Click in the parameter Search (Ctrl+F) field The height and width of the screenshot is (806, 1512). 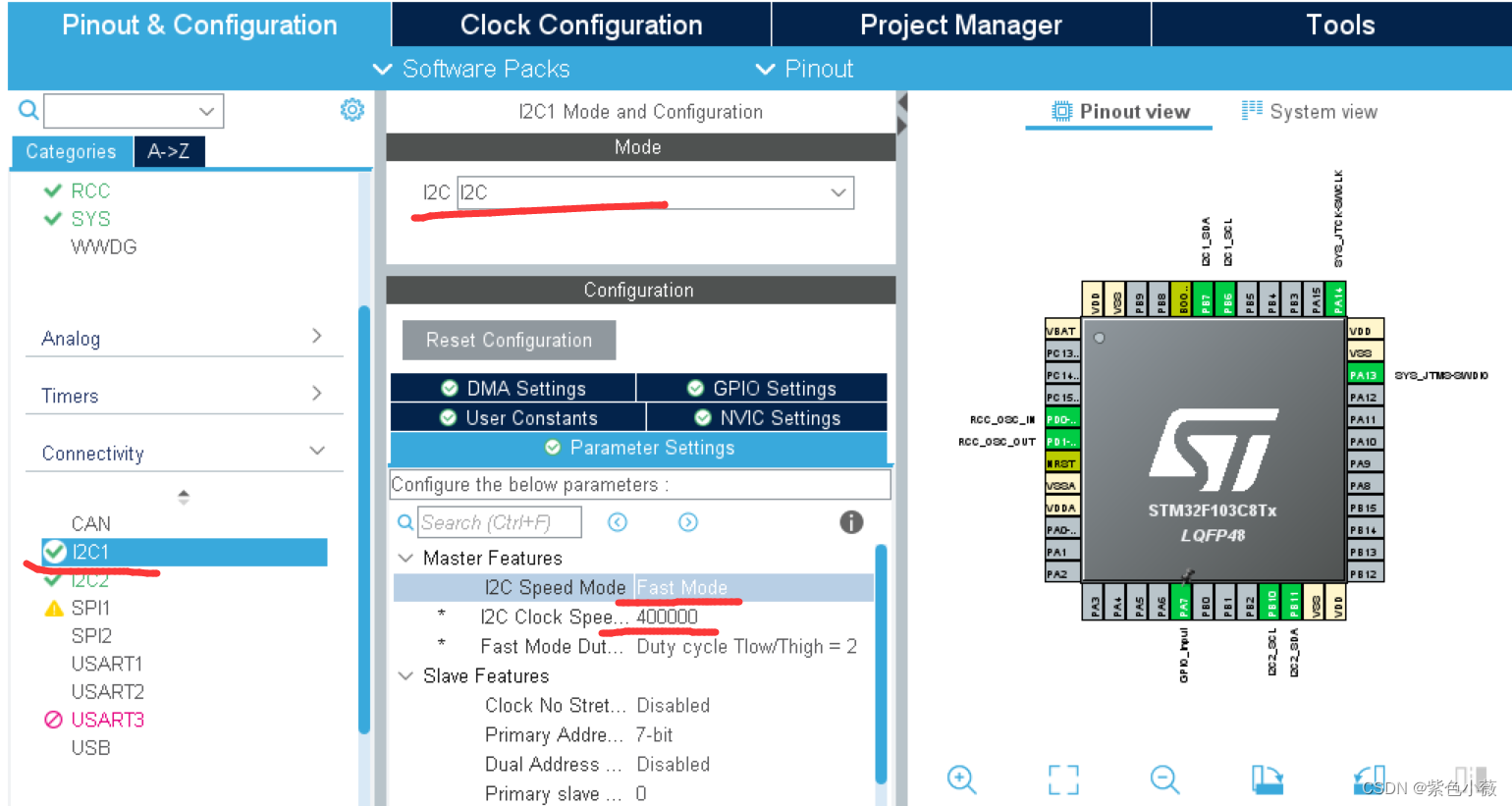tap(500, 522)
